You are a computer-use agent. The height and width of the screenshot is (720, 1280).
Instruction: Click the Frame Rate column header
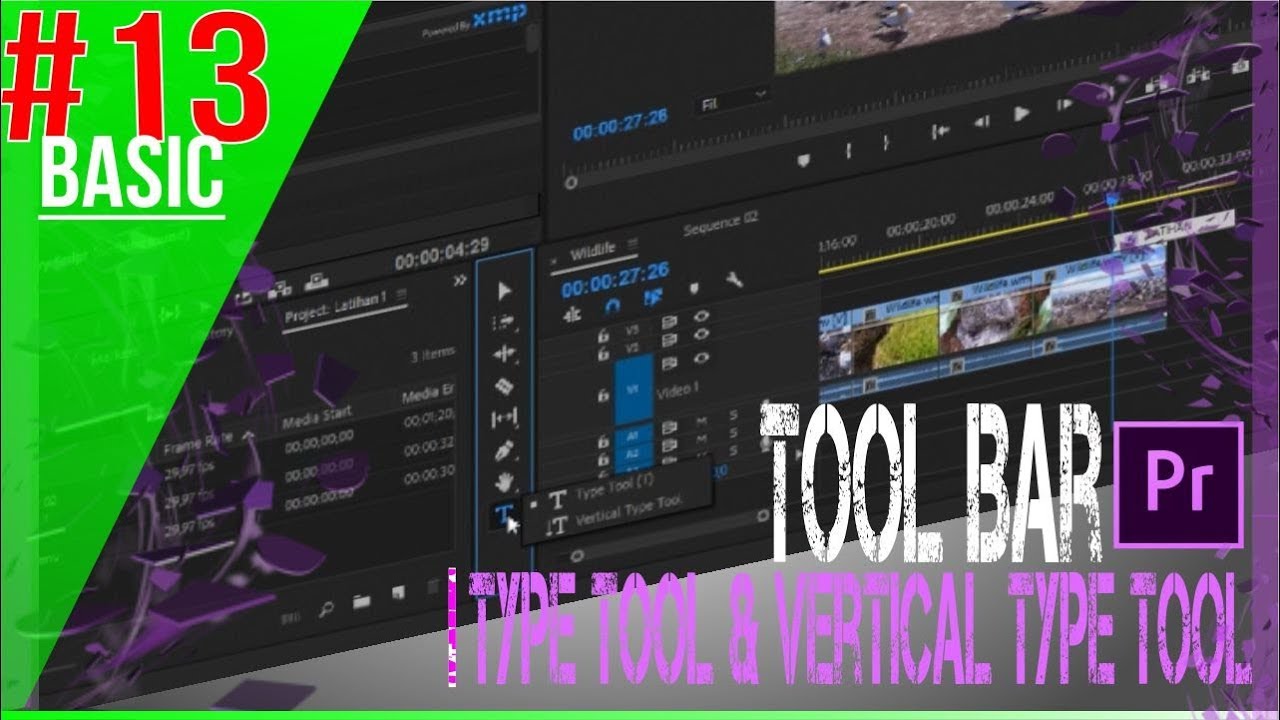click(x=198, y=443)
